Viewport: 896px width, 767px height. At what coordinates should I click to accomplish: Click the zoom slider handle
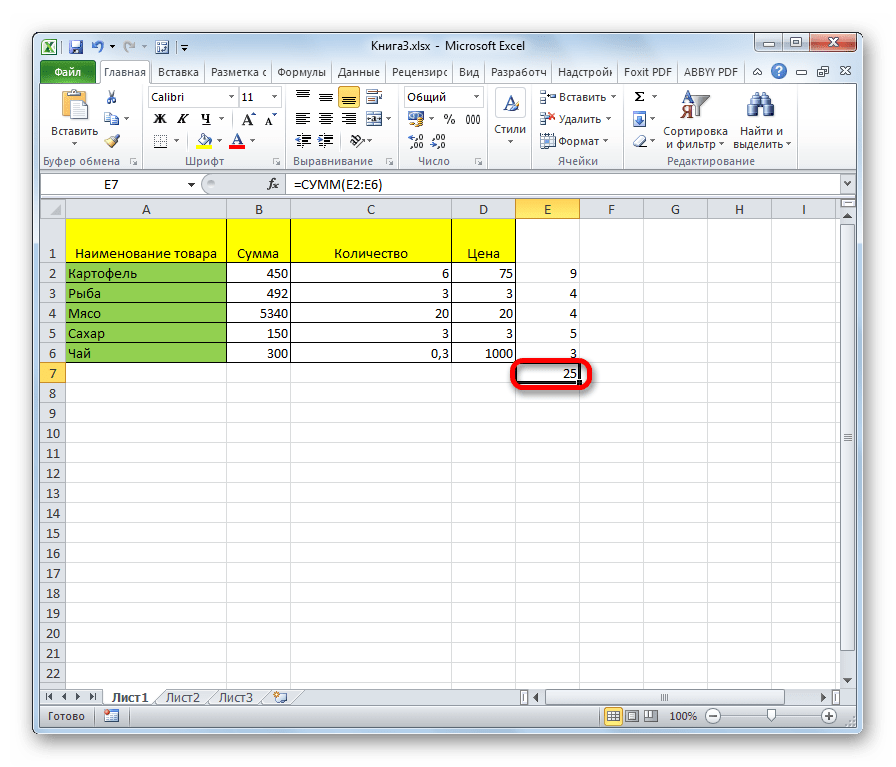(771, 716)
